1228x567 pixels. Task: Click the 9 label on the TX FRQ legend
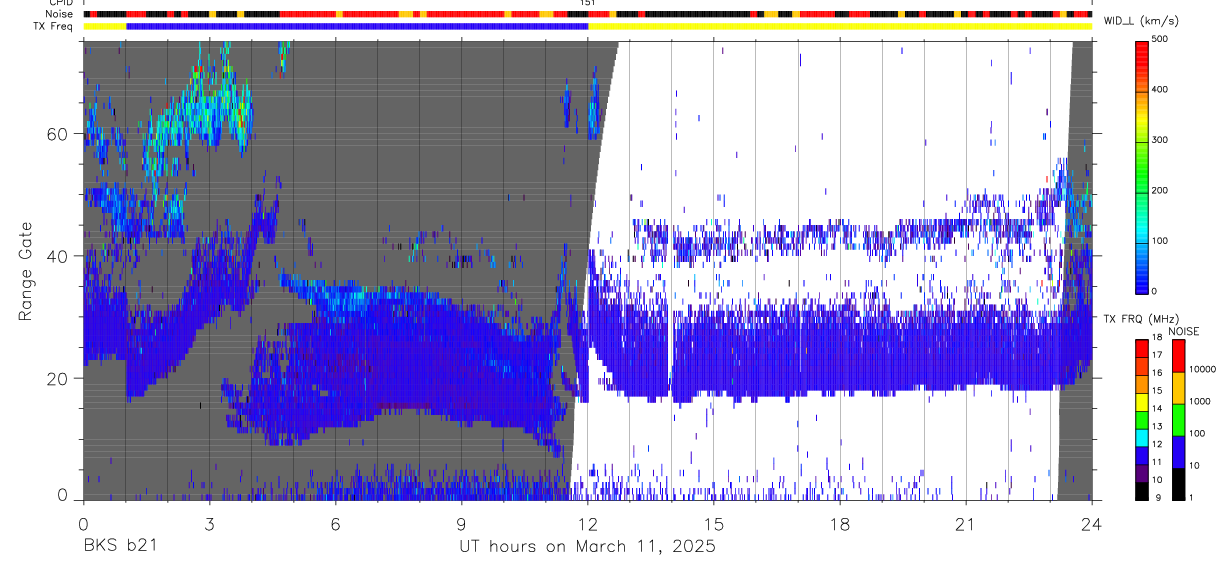click(1157, 499)
